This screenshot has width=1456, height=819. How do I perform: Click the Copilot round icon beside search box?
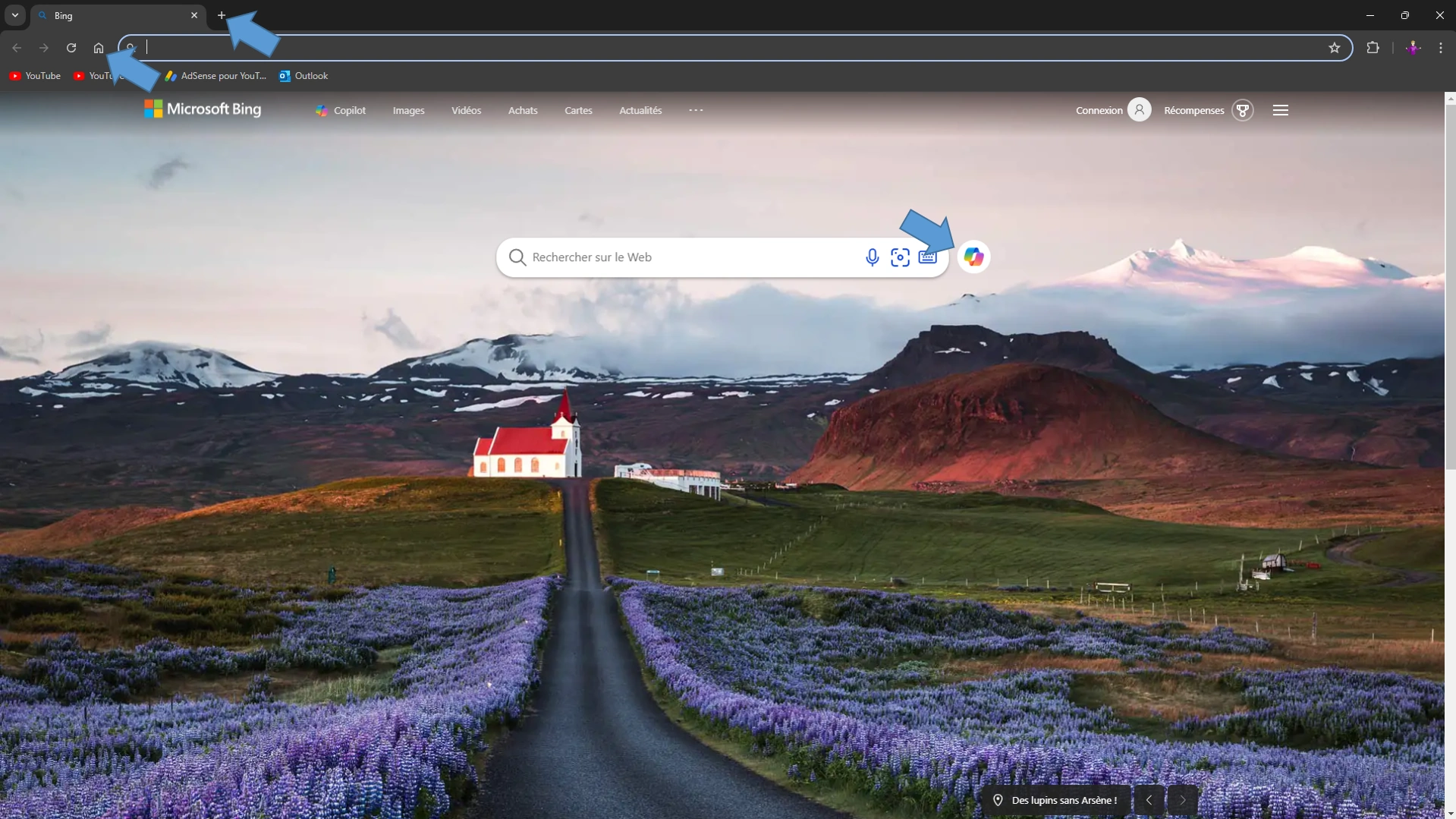point(973,257)
